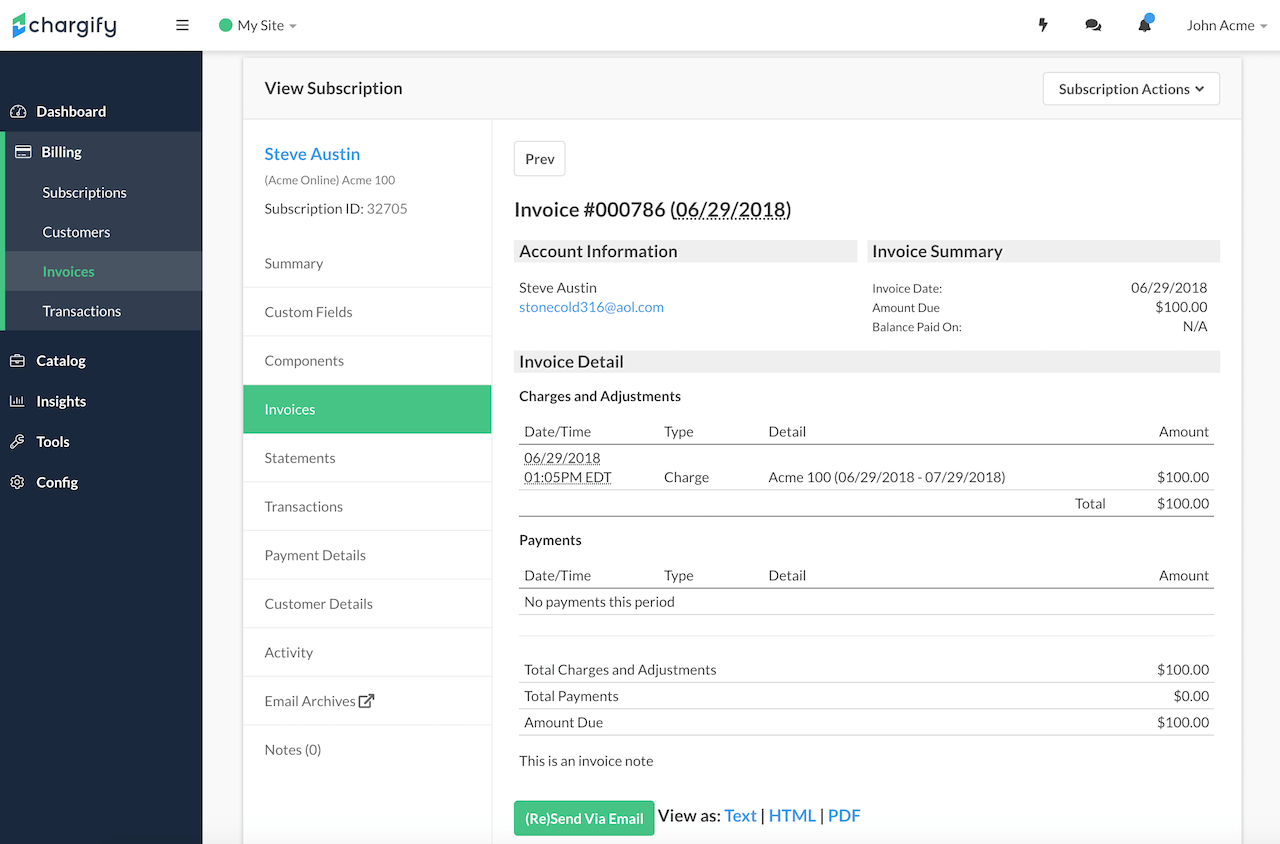The image size is (1280, 844).
Task: Click the underlined 06/29/2018 invoice title date
Action: (x=730, y=210)
